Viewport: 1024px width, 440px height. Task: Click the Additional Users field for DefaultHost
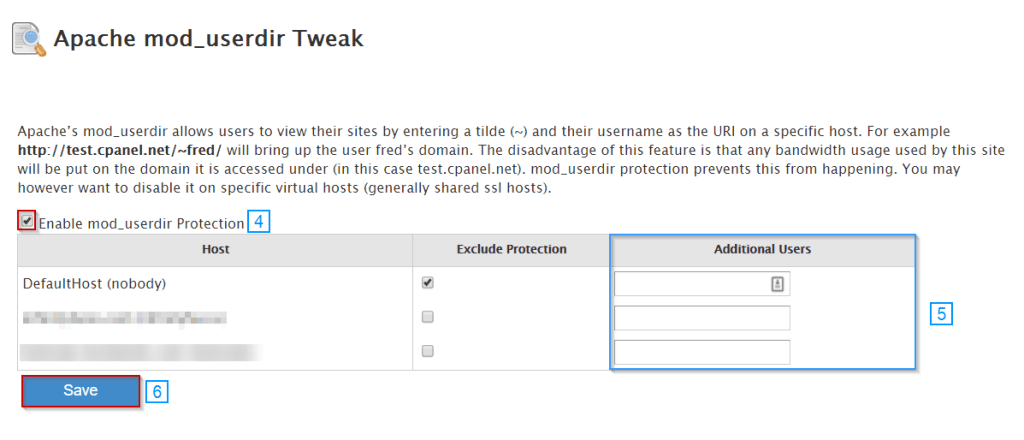pos(692,284)
